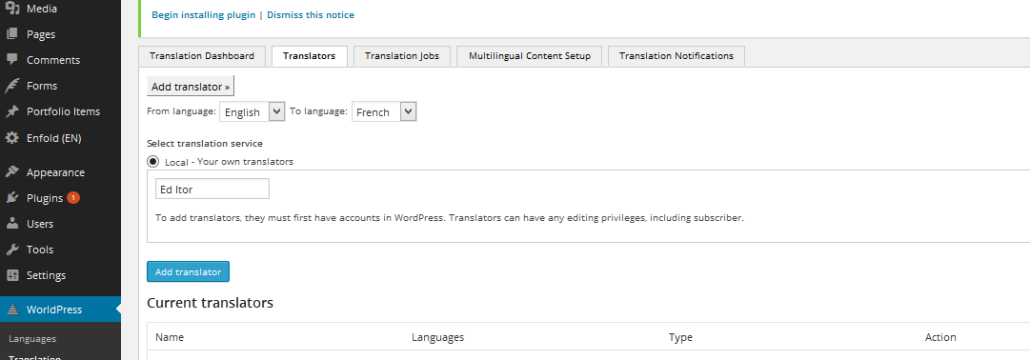Click the Enfold (EN) gear icon
This screenshot has height=360, width=1030.
click(12, 138)
